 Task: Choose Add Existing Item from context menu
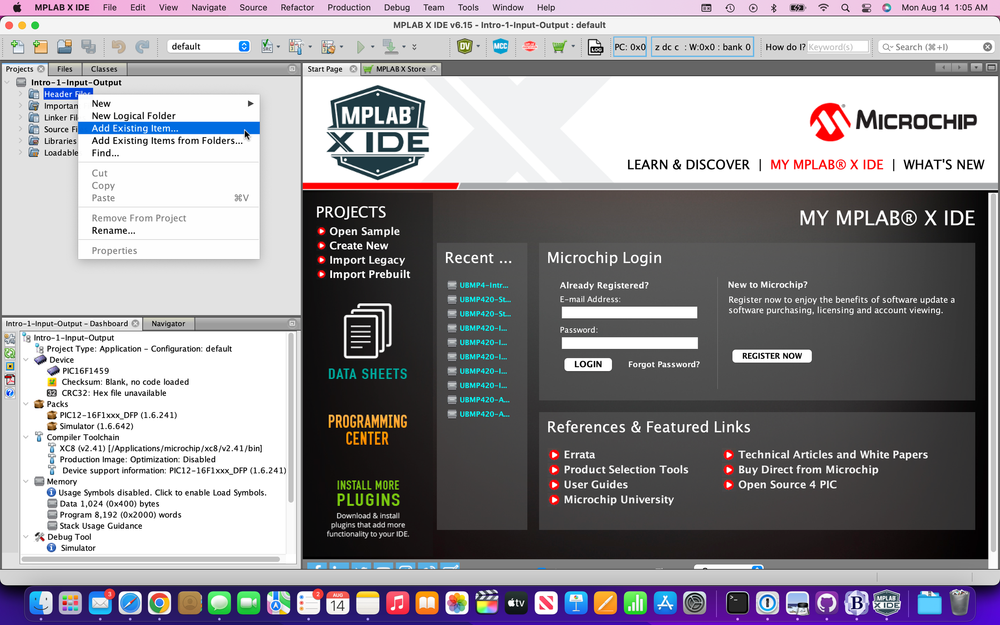coord(135,128)
